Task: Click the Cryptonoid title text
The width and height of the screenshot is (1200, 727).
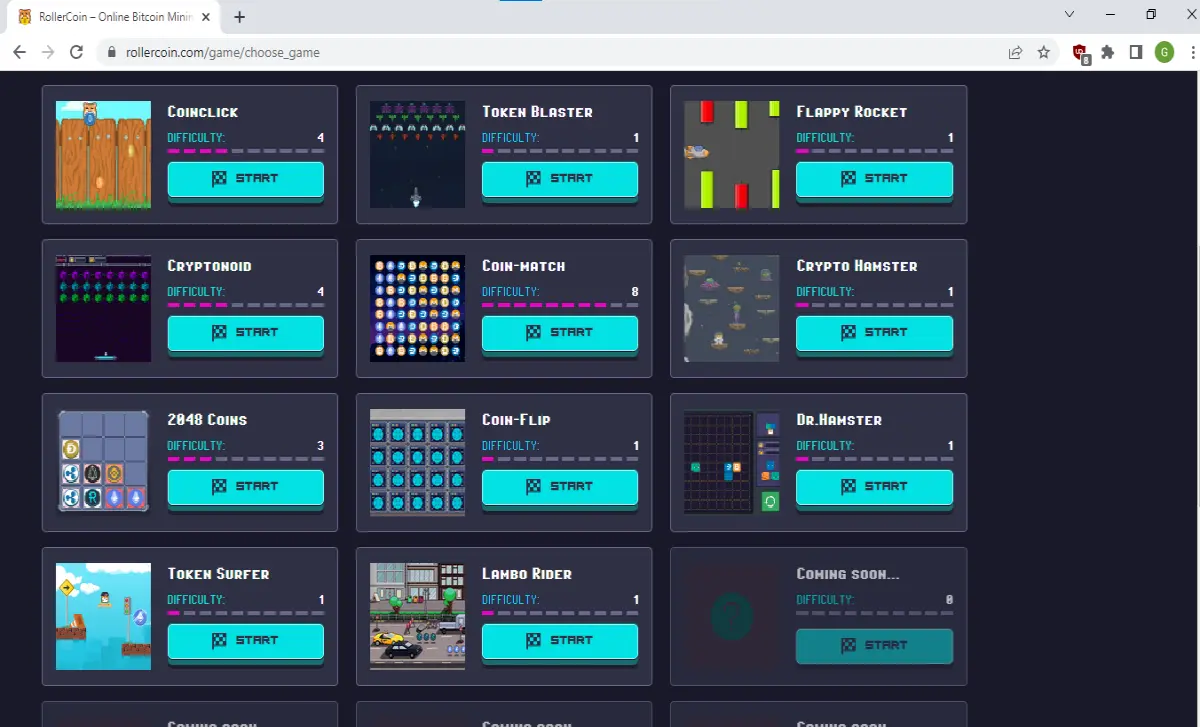Action: click(x=209, y=266)
